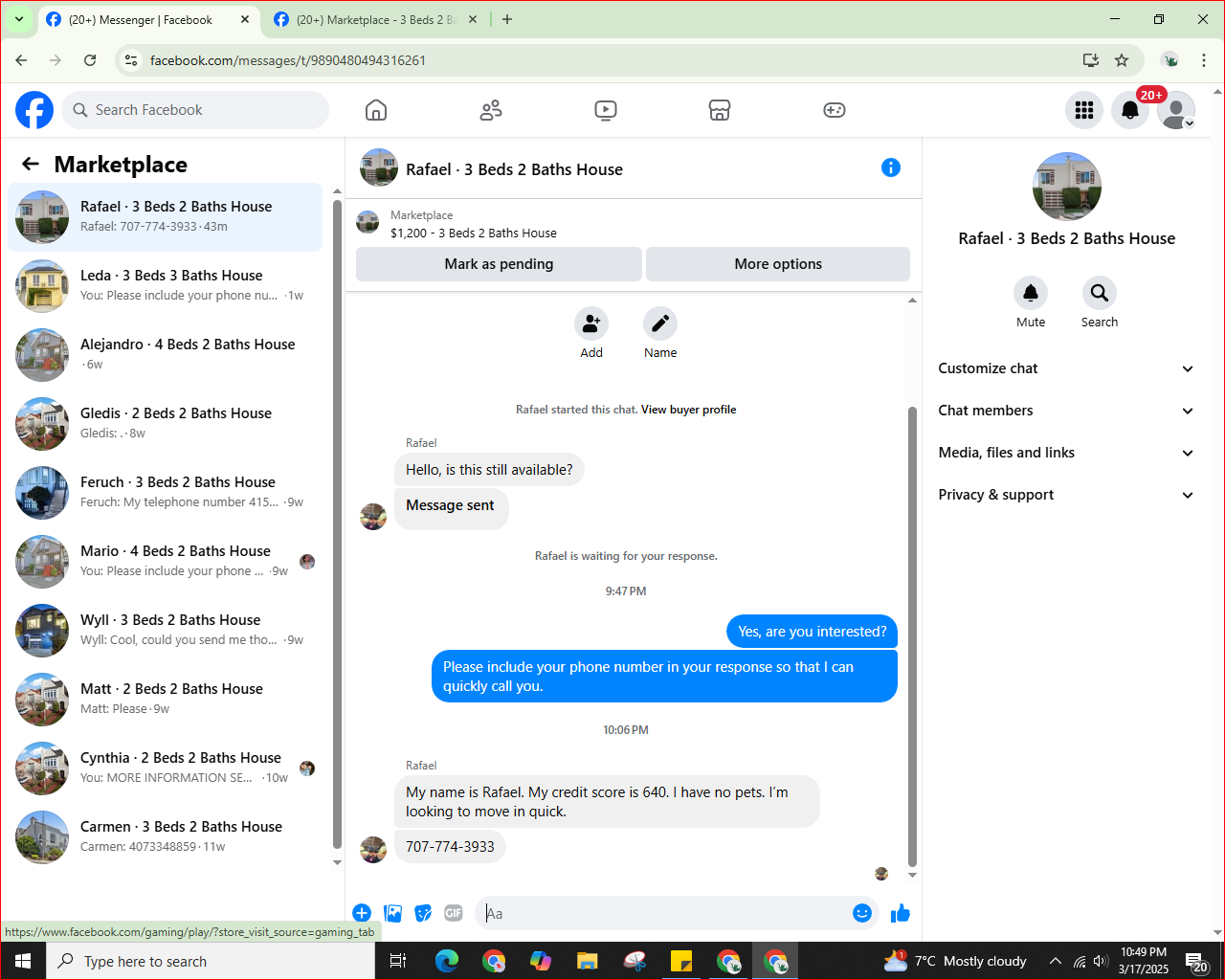Send a thumbs-up like
Viewport: 1225px width, 980px height.
pyautogui.click(x=901, y=913)
